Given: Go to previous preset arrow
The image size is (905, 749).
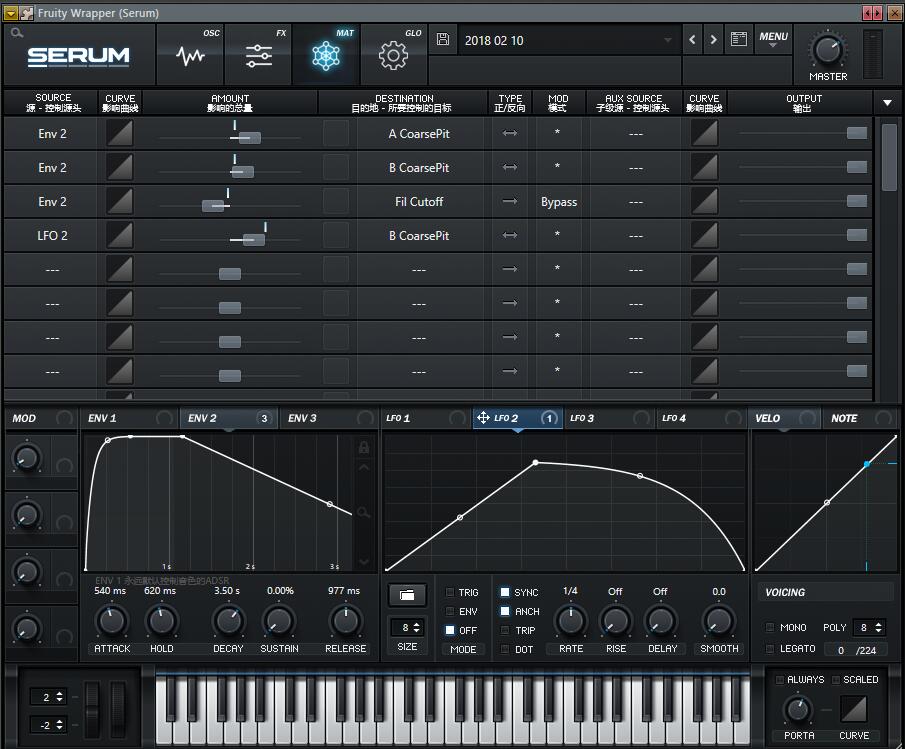Looking at the screenshot, I should click(693, 39).
